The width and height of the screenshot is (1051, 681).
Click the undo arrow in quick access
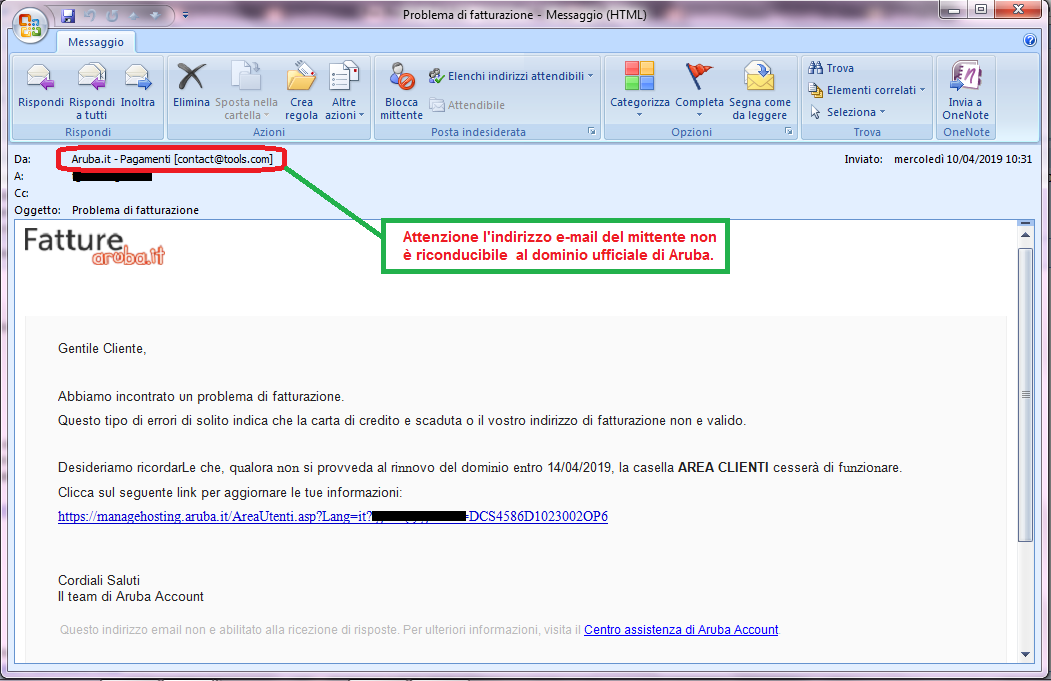click(90, 15)
